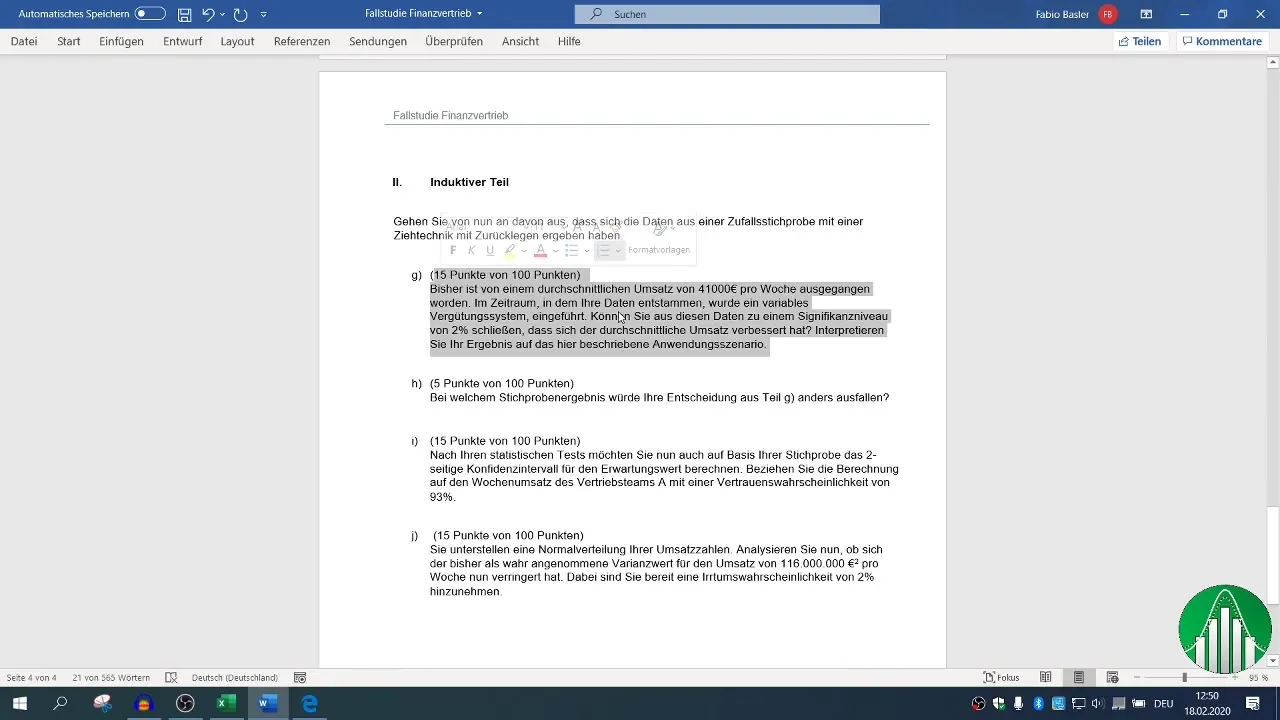Screen dimensions: 1280x720
Task: Open OBS Studio in taskbar
Action: 185,703
